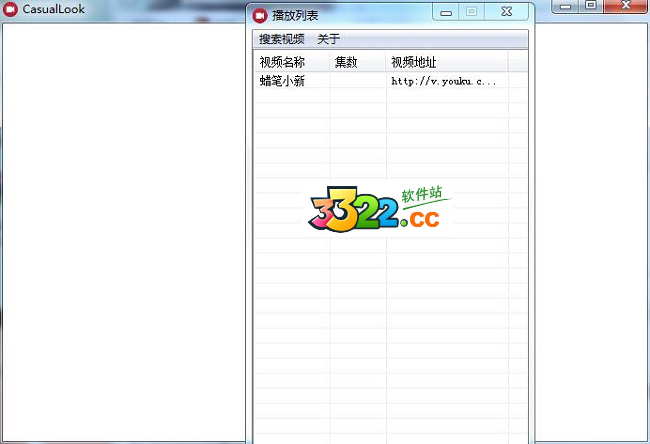Image resolution: width=650 pixels, height=444 pixels.
Task: Sort by the 视频名称 column header
Action: tap(292, 62)
